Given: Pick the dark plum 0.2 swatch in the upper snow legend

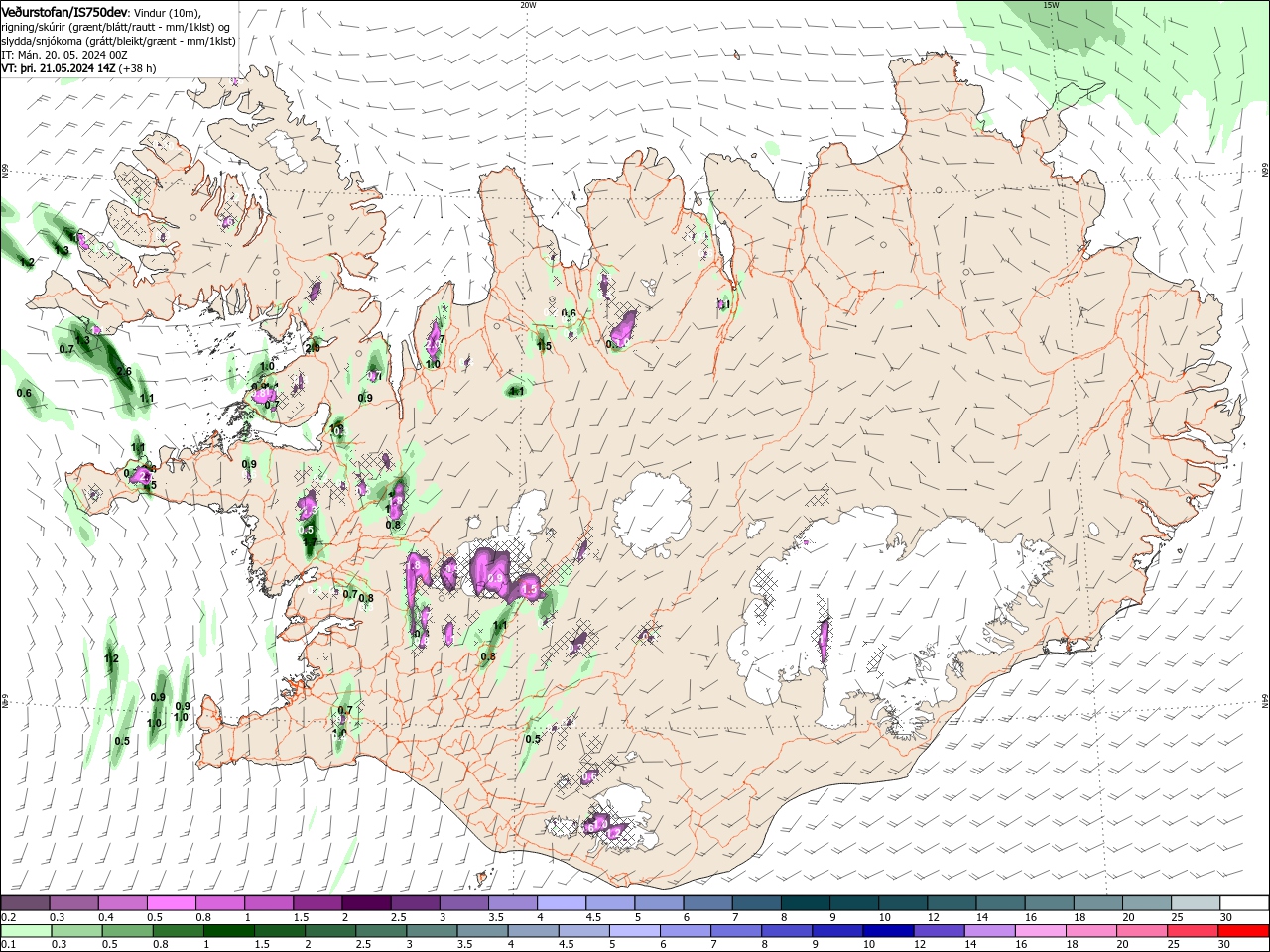Looking at the screenshot, I should 25,903.
